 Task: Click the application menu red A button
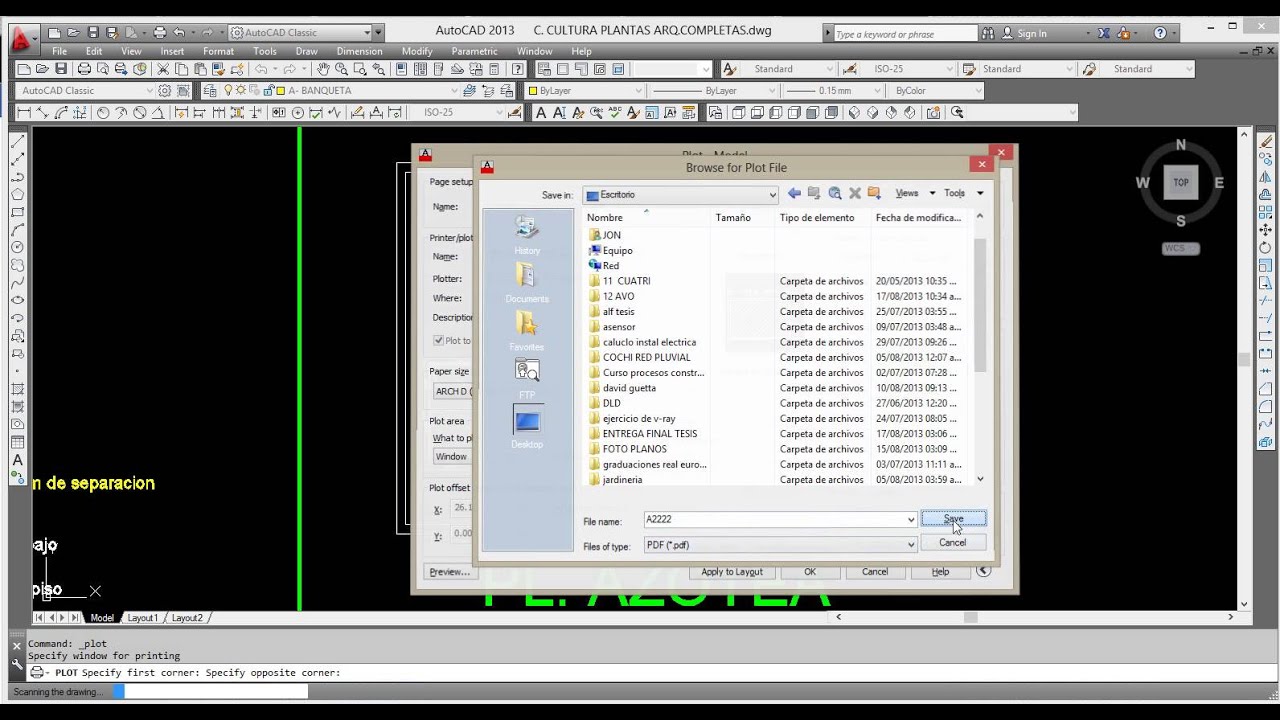pyautogui.click(x=20, y=38)
